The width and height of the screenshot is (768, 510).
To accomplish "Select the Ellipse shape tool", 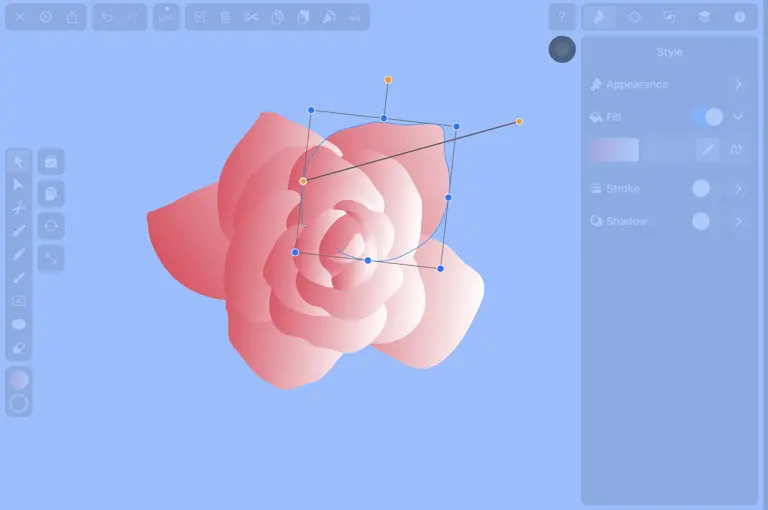I will pyautogui.click(x=19, y=324).
